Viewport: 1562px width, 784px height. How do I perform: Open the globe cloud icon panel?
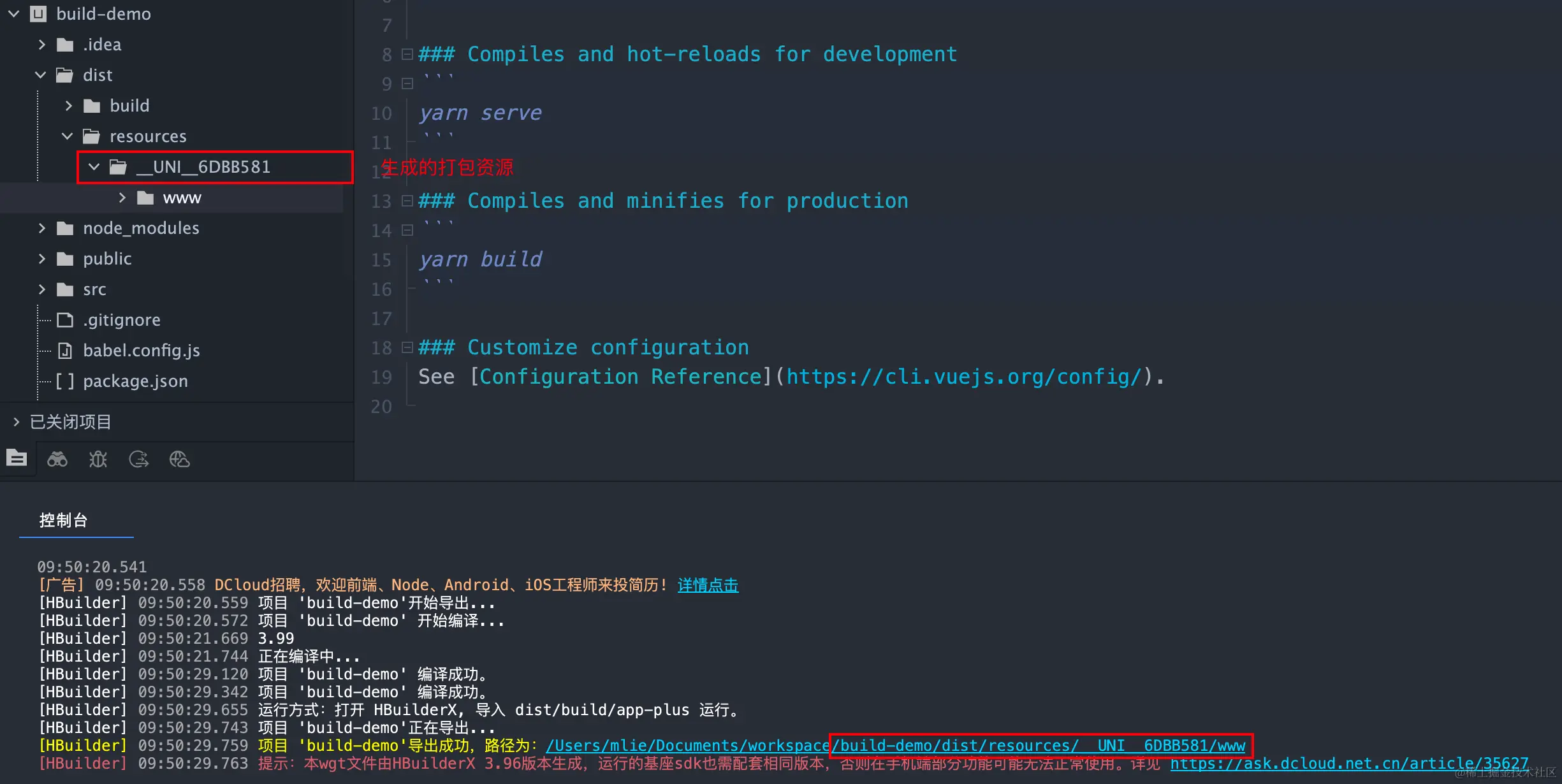coord(179,459)
